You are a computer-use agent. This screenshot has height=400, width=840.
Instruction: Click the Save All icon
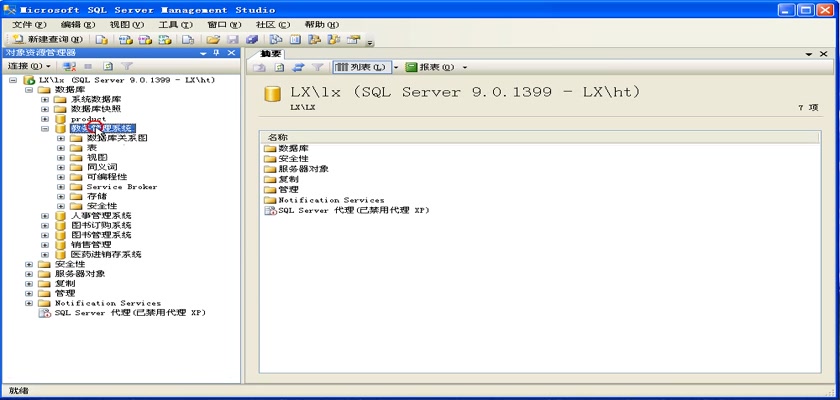[x=252, y=40]
